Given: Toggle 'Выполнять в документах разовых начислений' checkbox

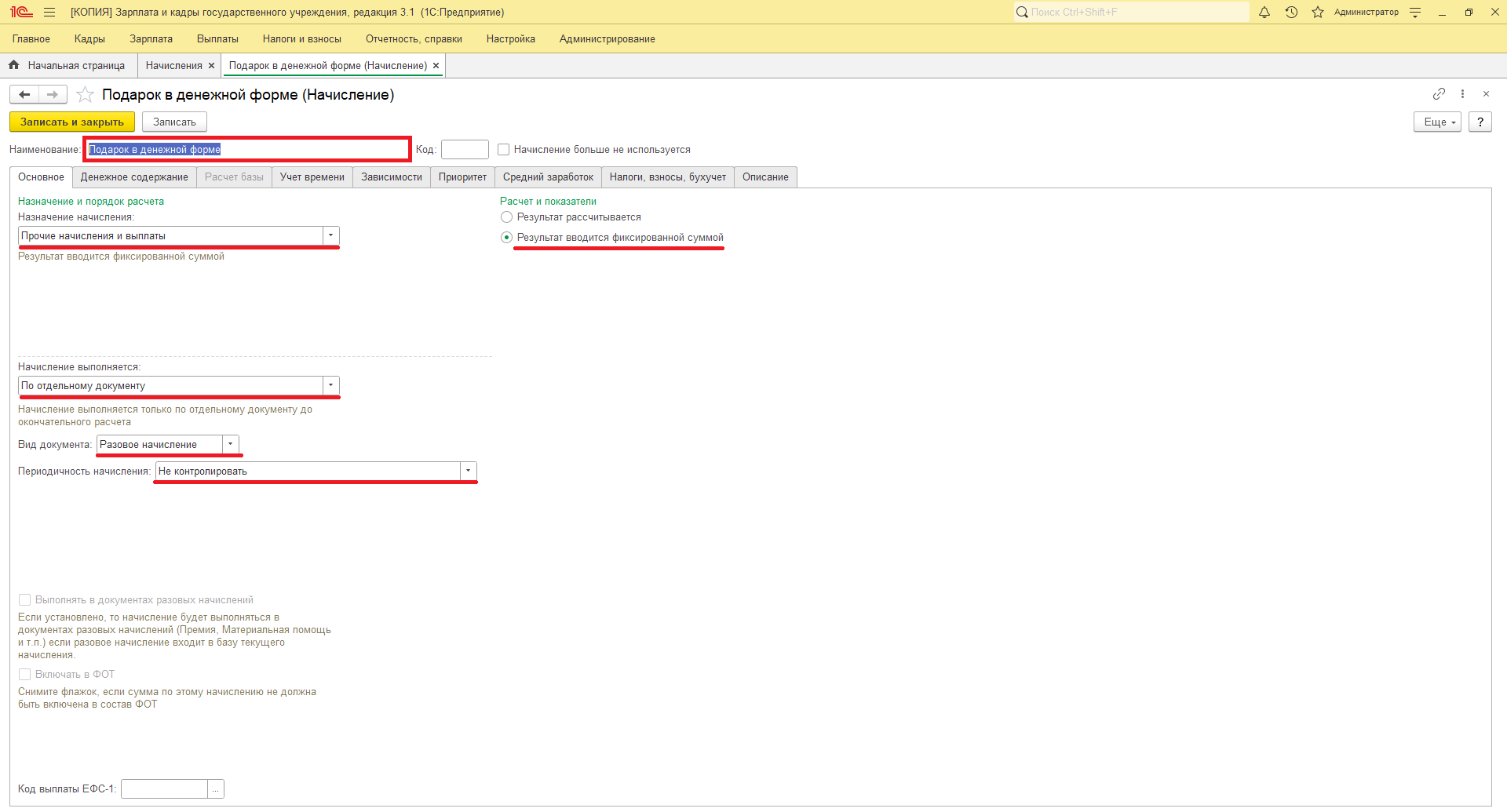Looking at the screenshot, I should 24,600.
